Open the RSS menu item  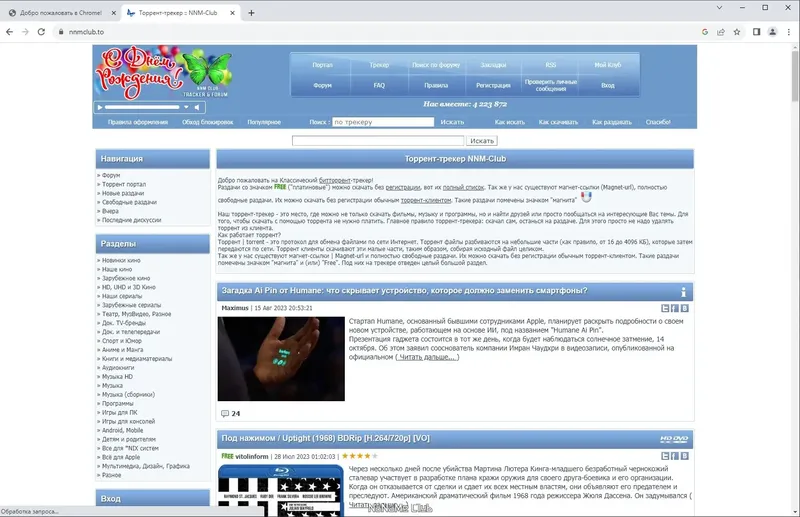pyautogui.click(x=551, y=65)
